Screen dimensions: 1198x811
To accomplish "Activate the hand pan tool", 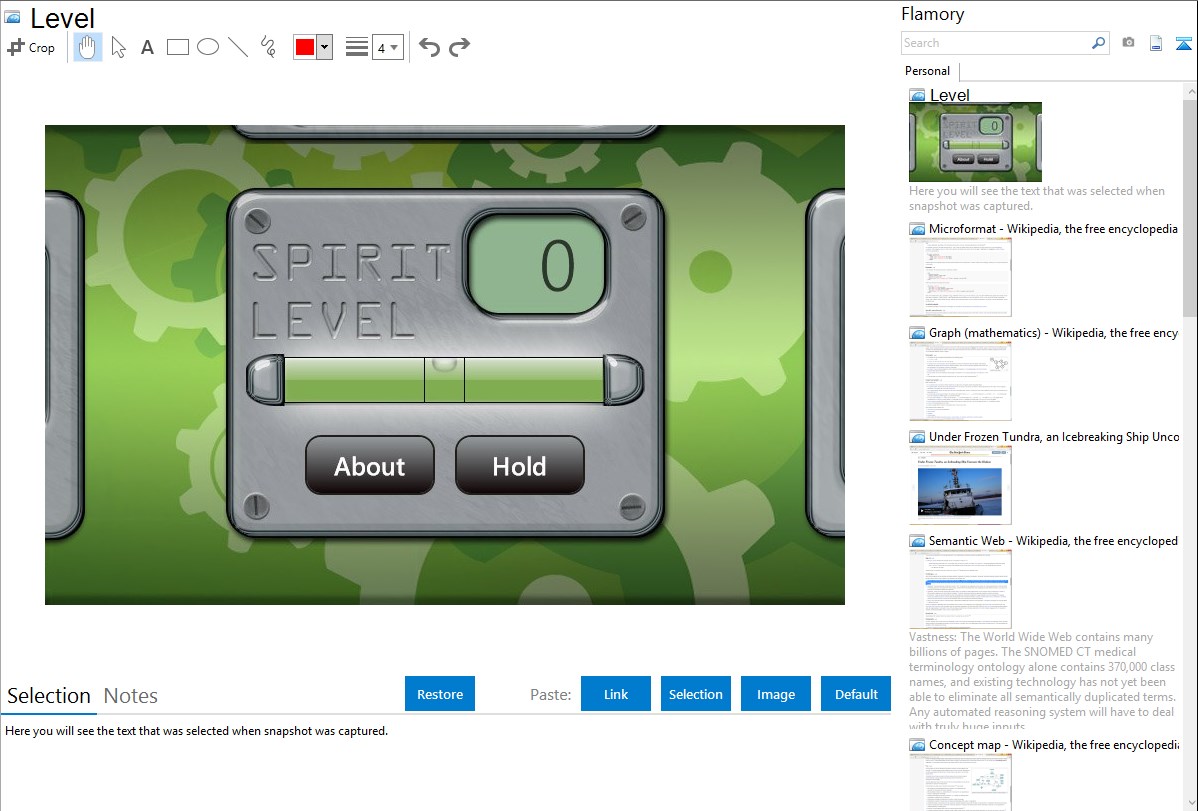I will click(x=87, y=47).
